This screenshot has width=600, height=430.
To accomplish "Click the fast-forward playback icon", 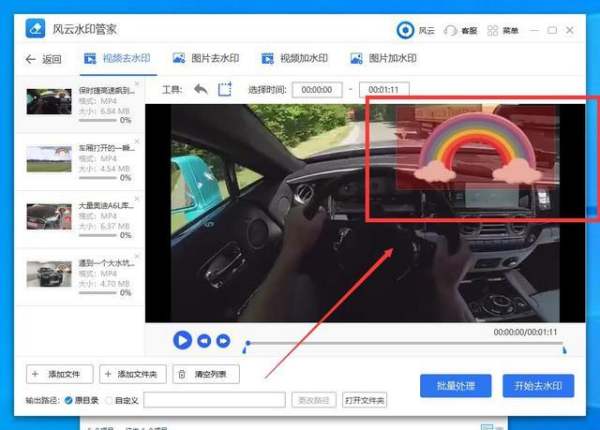I will 223,340.
